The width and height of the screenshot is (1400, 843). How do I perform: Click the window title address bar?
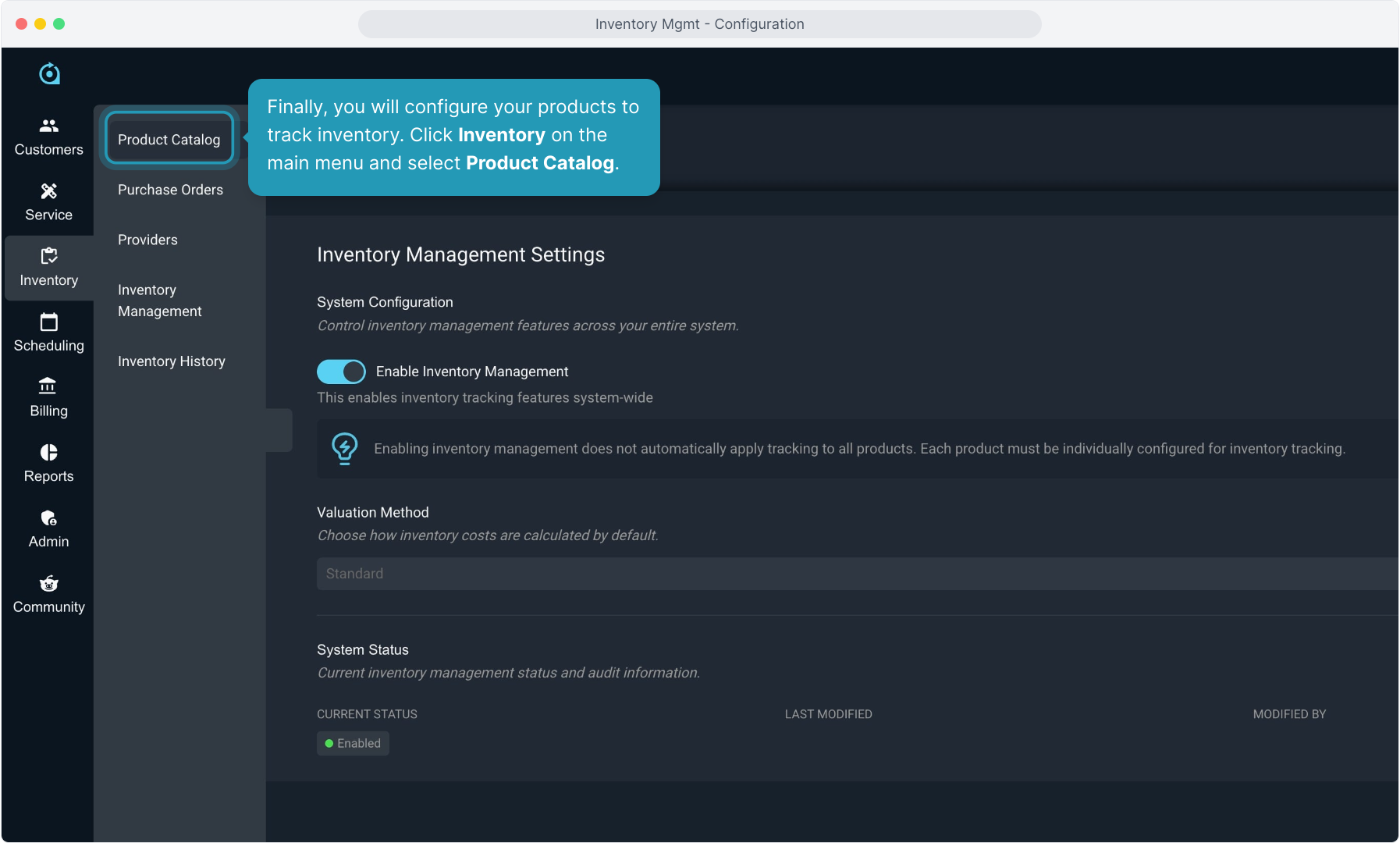tap(699, 24)
